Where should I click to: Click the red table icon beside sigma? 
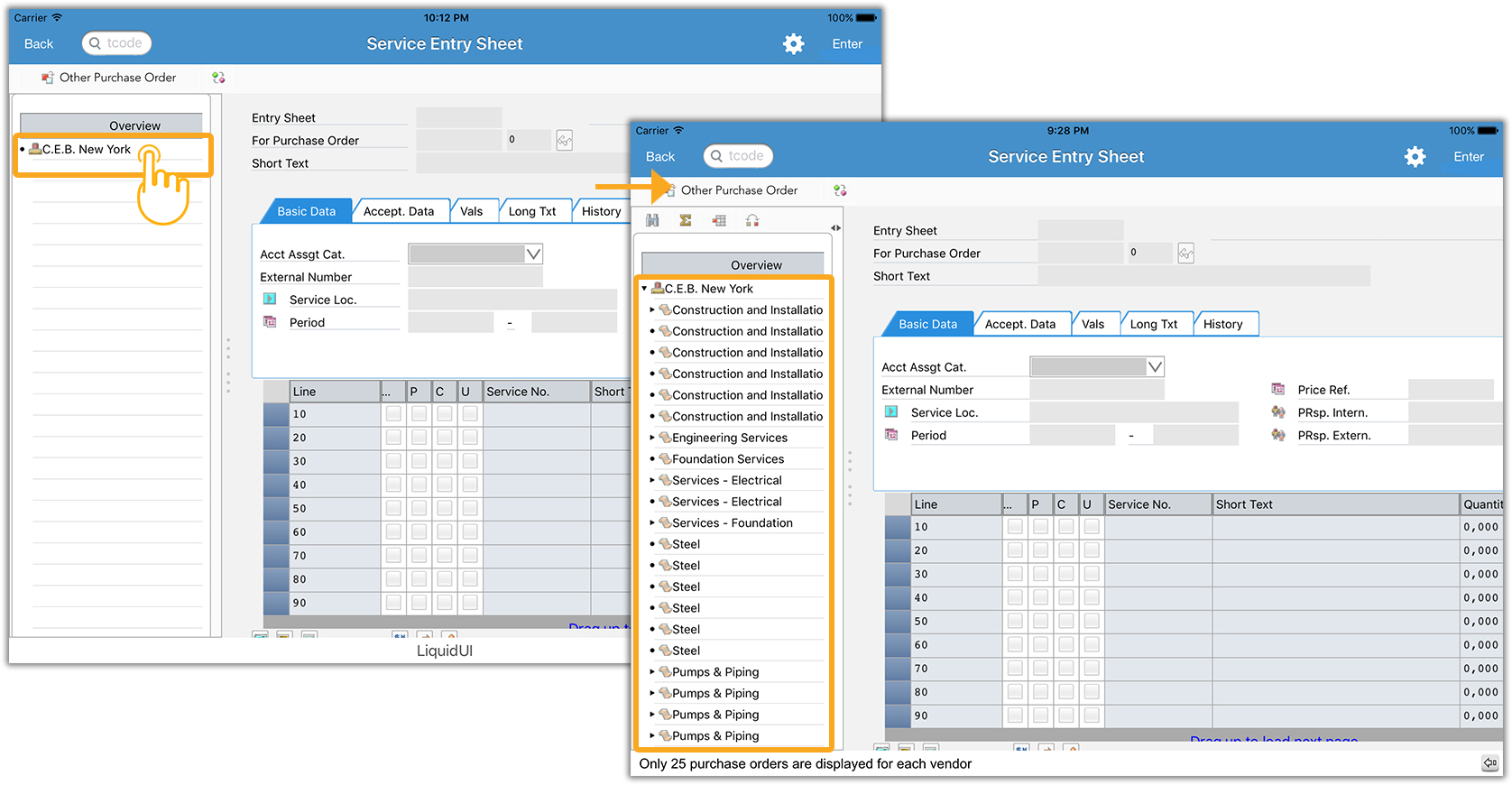[x=719, y=220]
